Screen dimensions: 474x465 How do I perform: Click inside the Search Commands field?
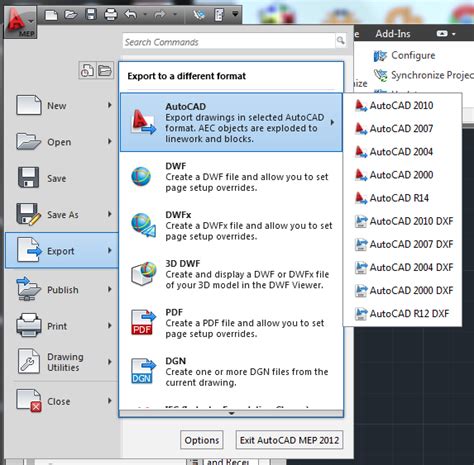pos(229,41)
